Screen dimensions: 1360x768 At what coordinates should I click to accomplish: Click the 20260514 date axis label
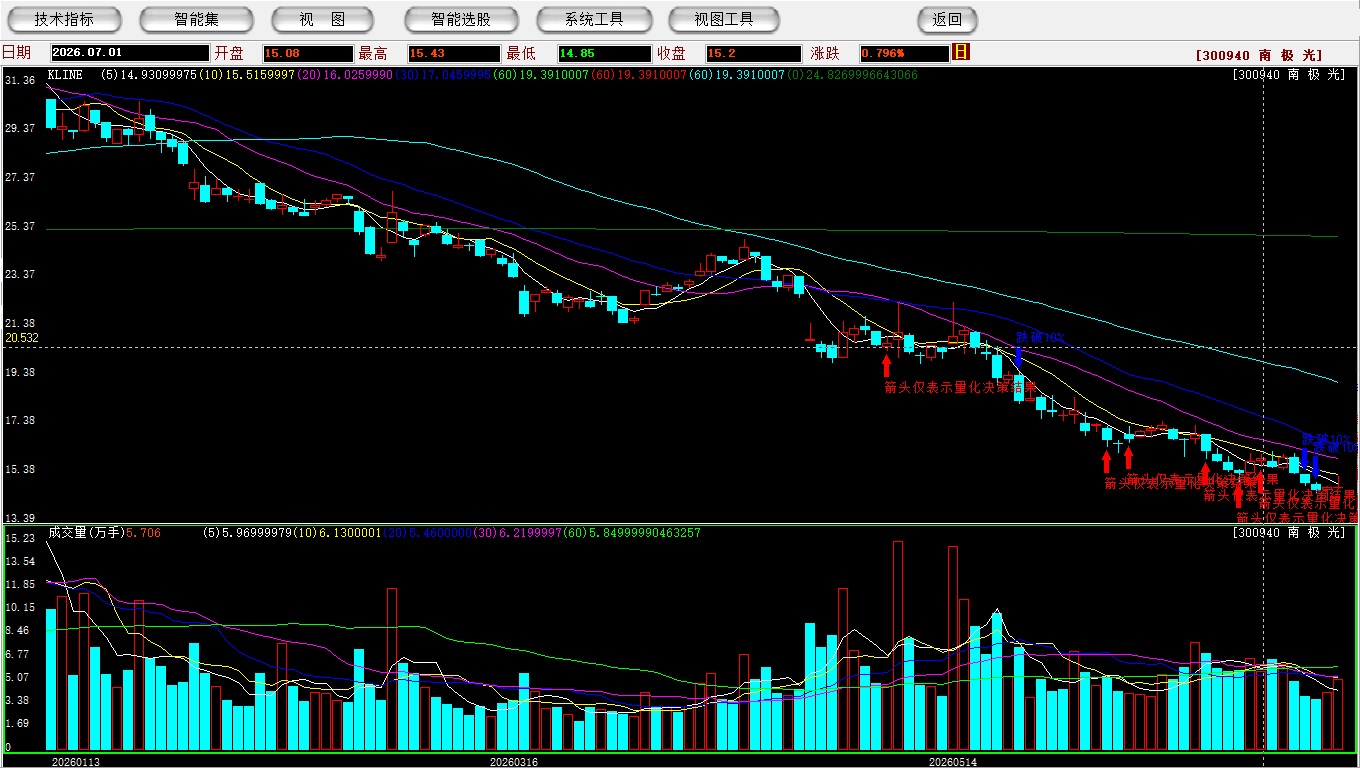[x=953, y=761]
